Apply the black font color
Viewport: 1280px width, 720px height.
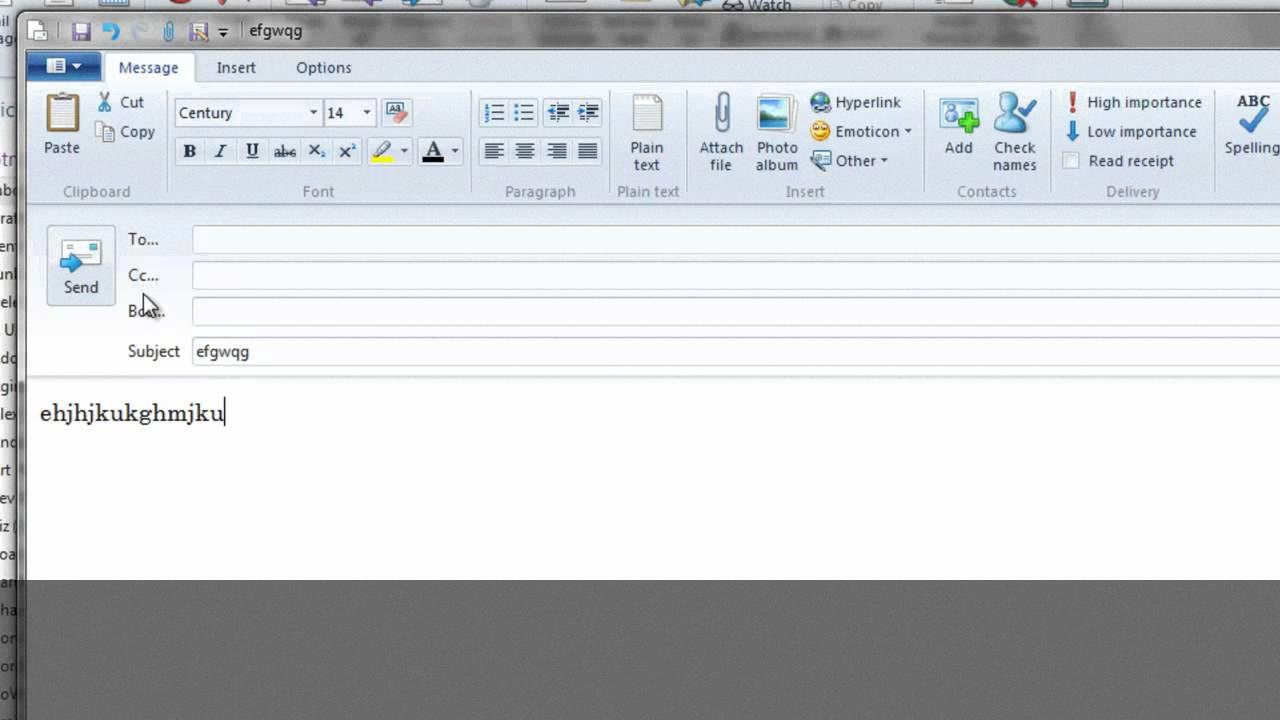coord(433,151)
